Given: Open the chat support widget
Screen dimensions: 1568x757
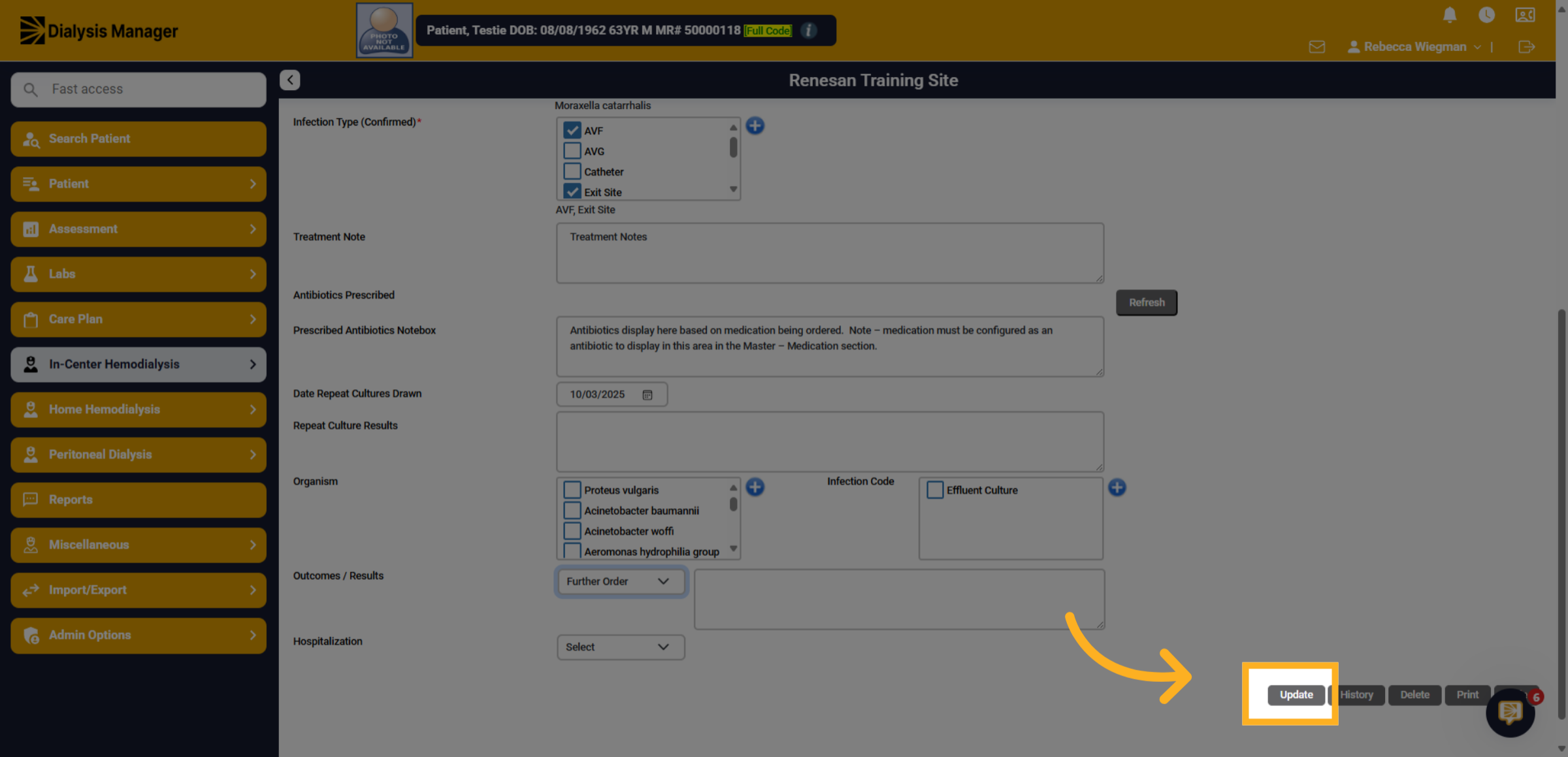Looking at the screenshot, I should pyautogui.click(x=1510, y=713).
